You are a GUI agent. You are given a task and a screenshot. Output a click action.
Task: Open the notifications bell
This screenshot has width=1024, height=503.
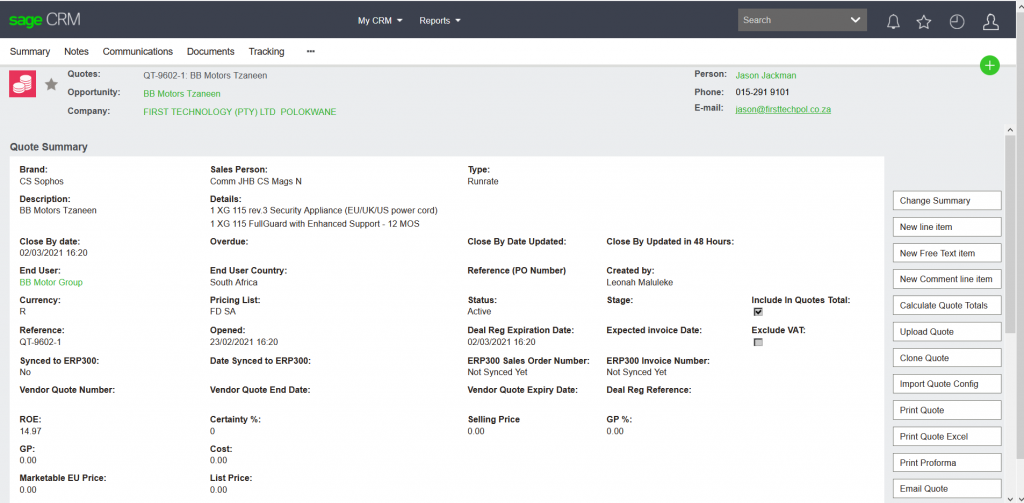(893, 21)
